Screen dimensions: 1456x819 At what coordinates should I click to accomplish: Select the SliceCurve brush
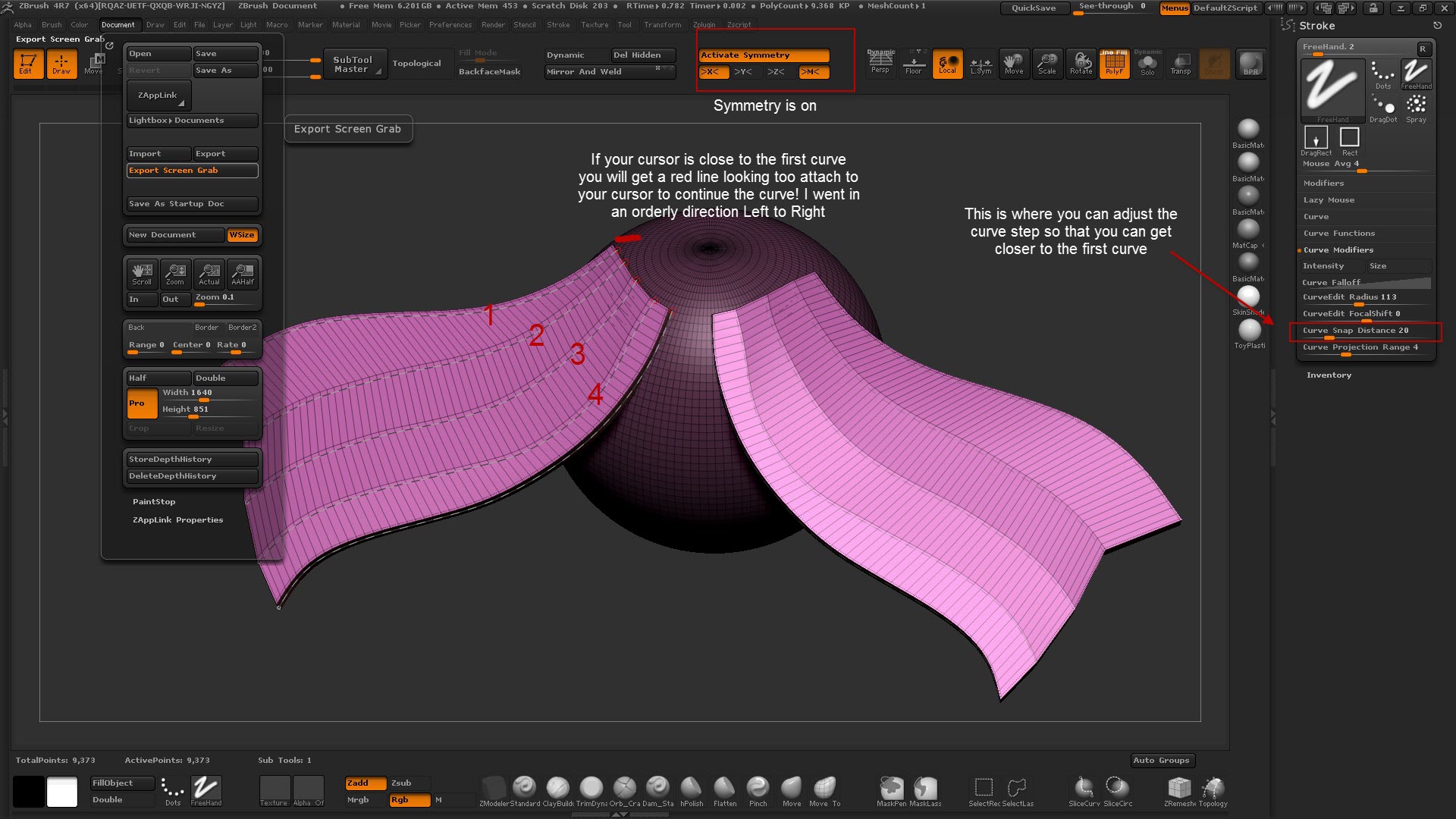pyautogui.click(x=1084, y=791)
